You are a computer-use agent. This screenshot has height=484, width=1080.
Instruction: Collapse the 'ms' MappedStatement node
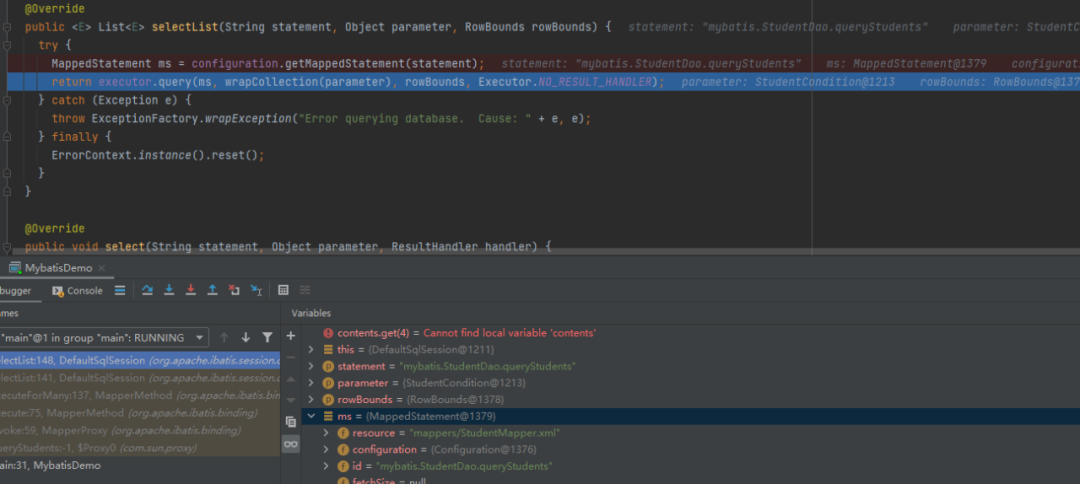pyautogui.click(x=311, y=417)
